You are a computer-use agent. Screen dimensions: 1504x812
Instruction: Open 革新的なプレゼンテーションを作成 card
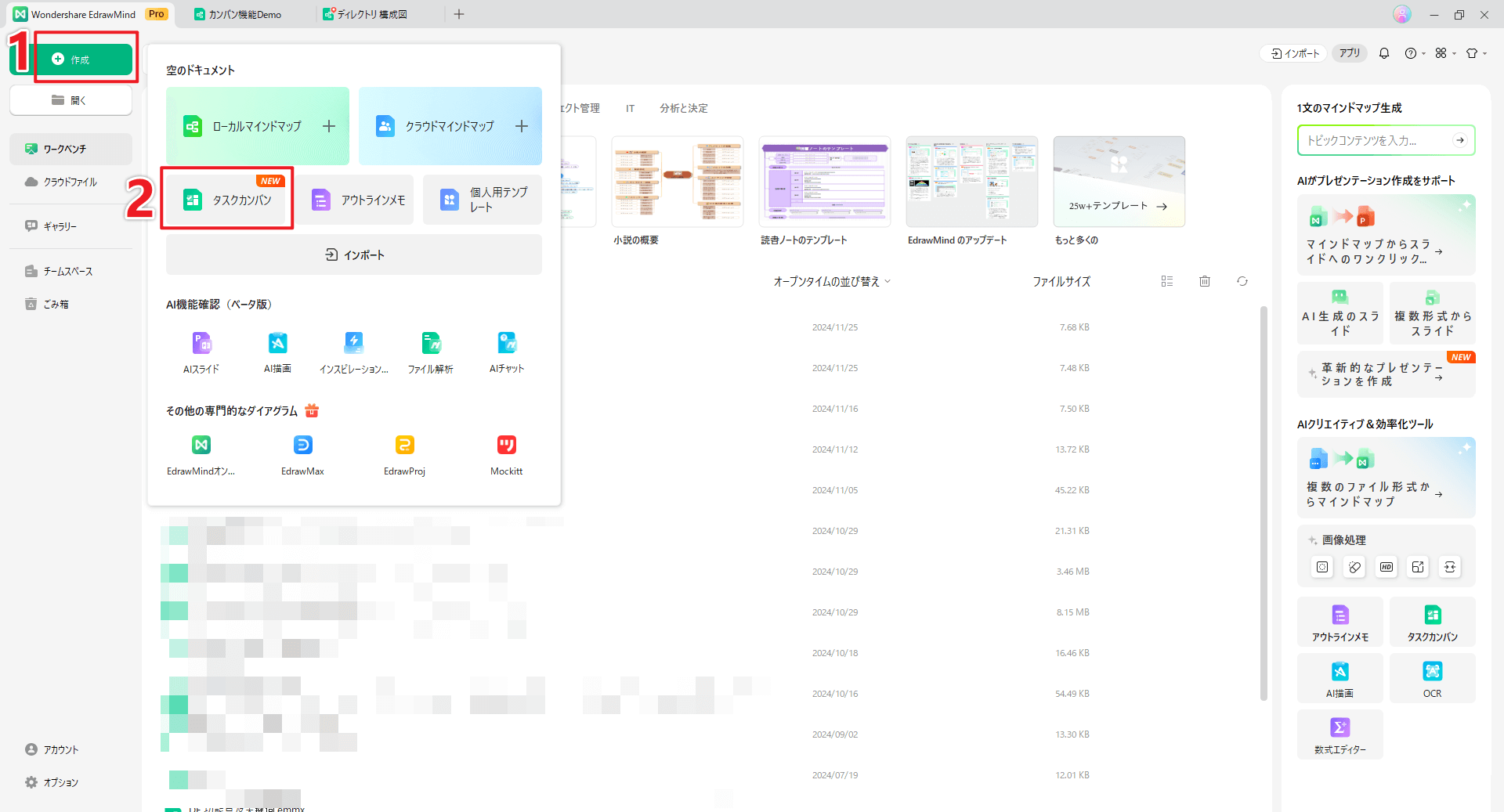pos(1386,374)
